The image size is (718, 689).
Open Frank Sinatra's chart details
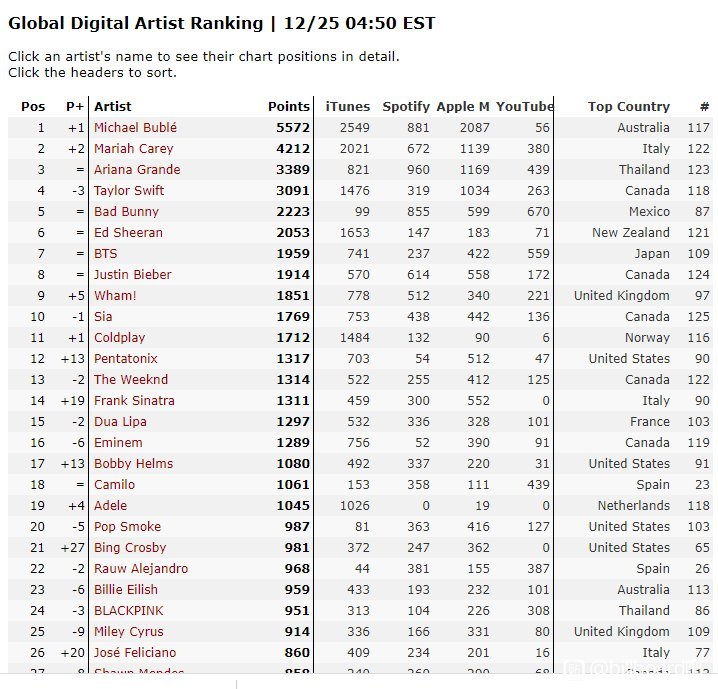[134, 401]
